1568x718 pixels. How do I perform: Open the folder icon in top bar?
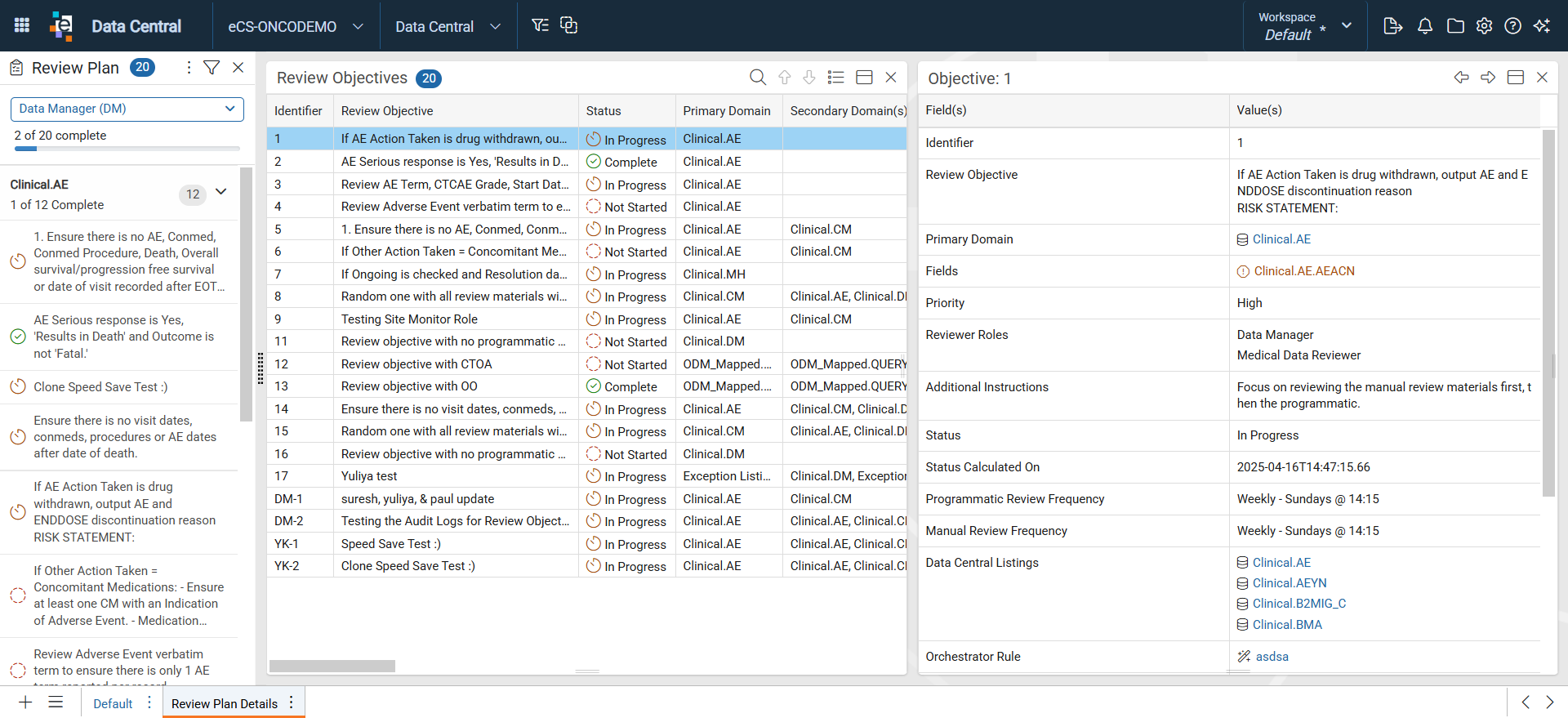[1455, 26]
